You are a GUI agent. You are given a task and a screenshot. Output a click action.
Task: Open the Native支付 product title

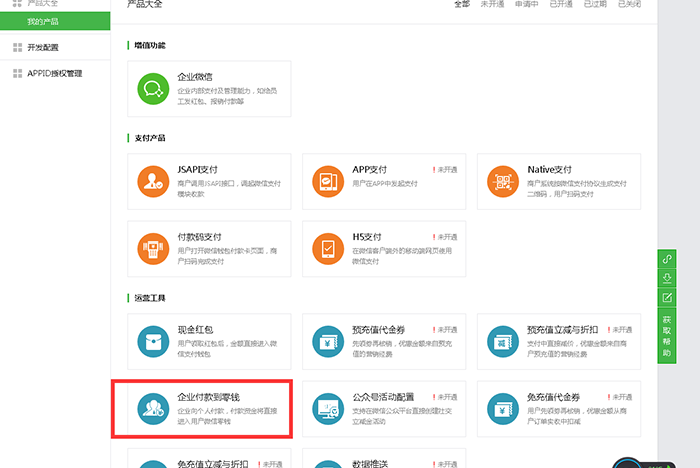pos(550,170)
